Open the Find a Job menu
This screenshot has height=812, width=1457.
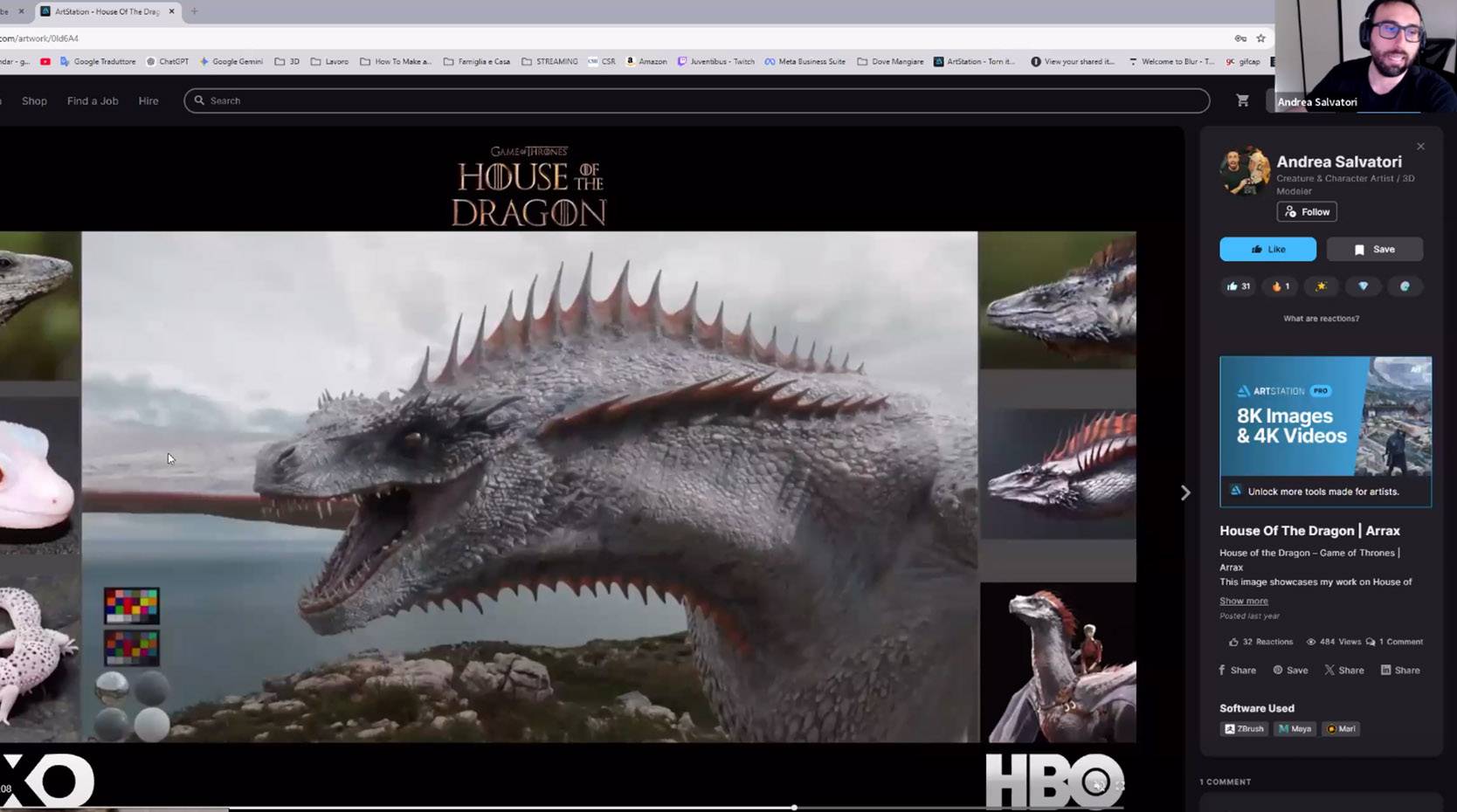pos(93,101)
